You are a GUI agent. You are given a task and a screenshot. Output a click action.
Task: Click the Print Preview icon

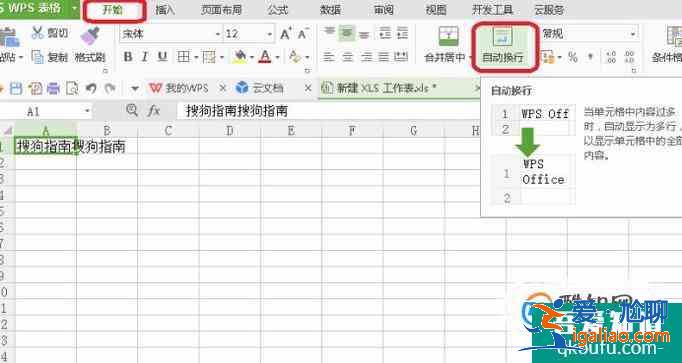(72, 89)
